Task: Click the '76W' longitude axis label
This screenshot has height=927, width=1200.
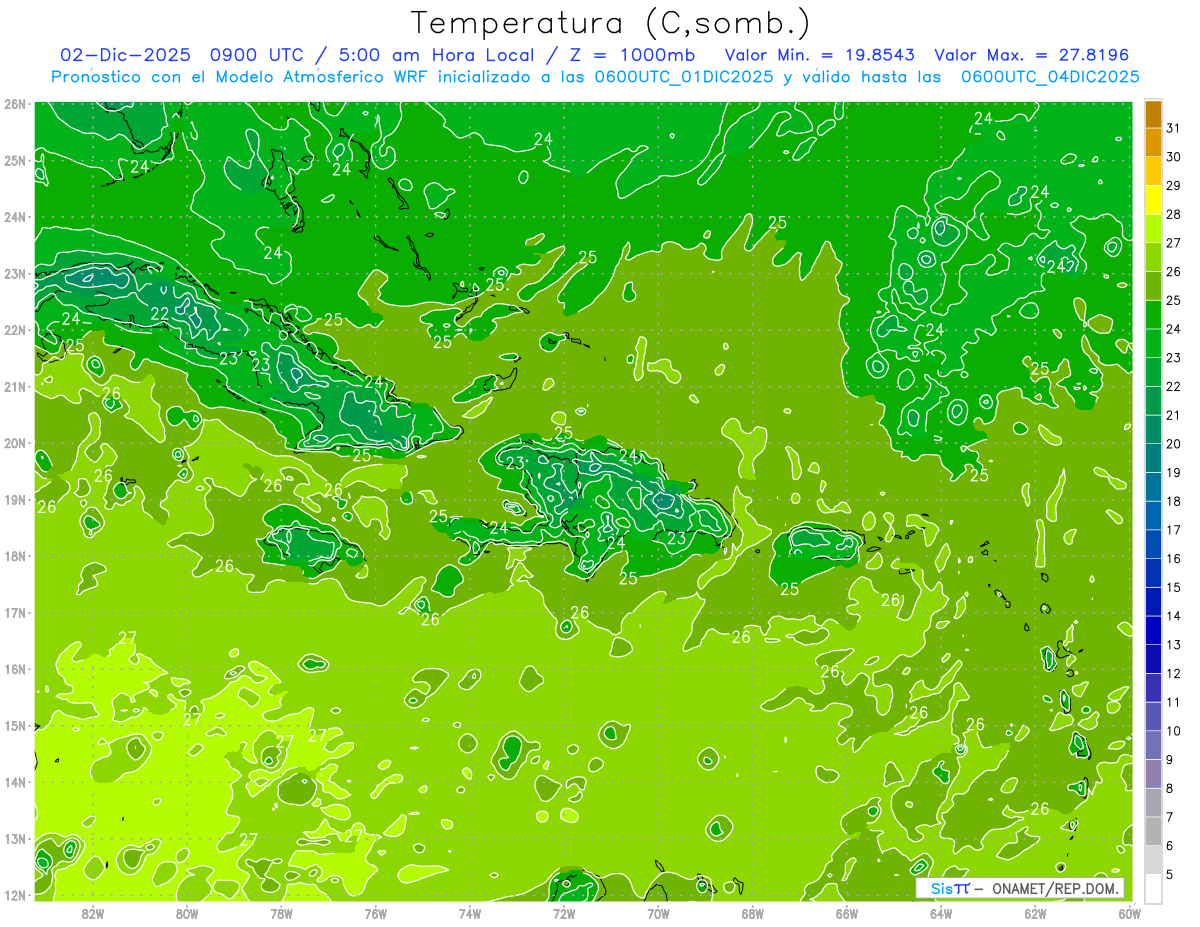Action: pyautogui.click(x=375, y=913)
